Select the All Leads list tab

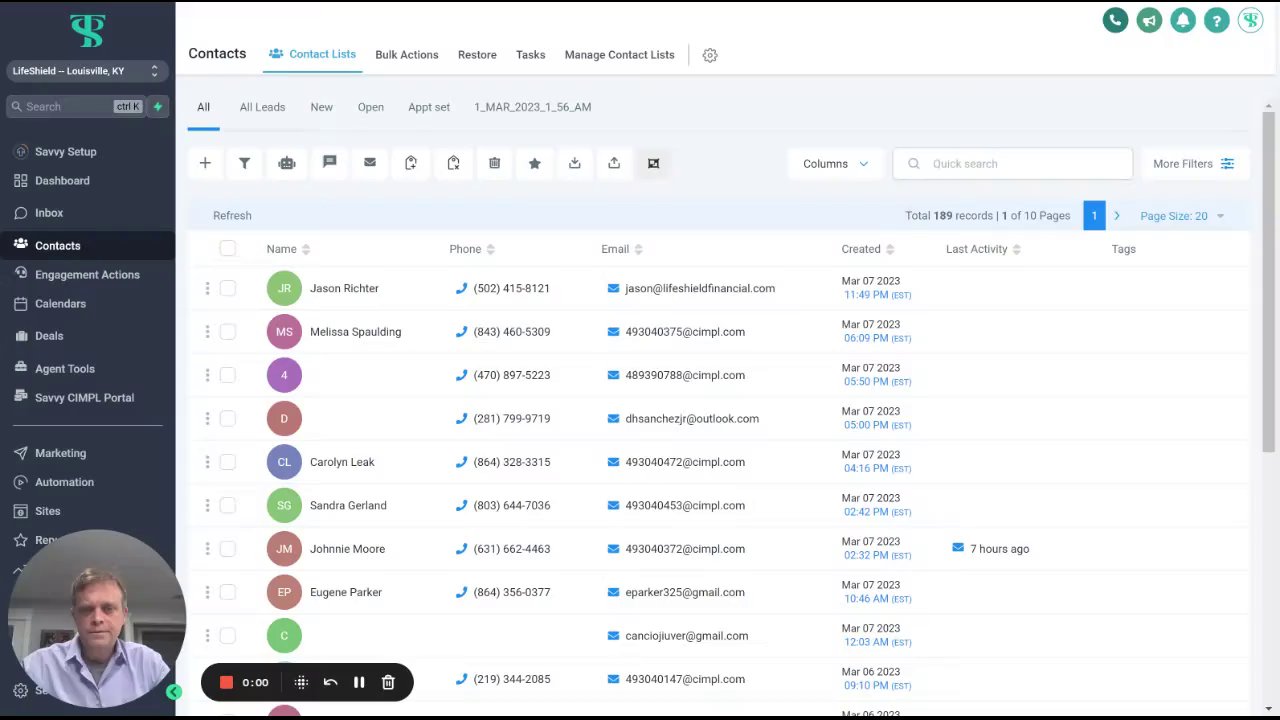262,107
